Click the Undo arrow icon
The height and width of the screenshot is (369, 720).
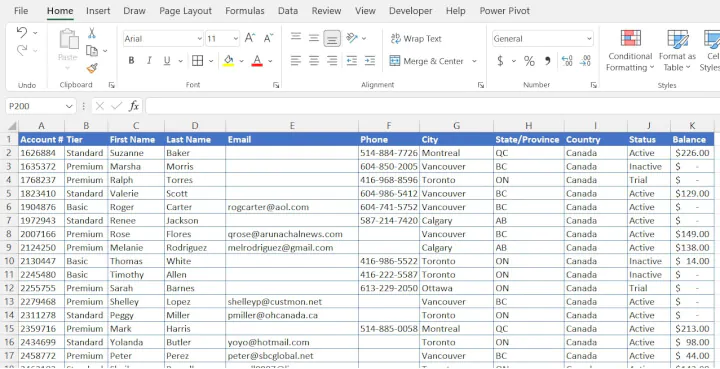click(22, 32)
